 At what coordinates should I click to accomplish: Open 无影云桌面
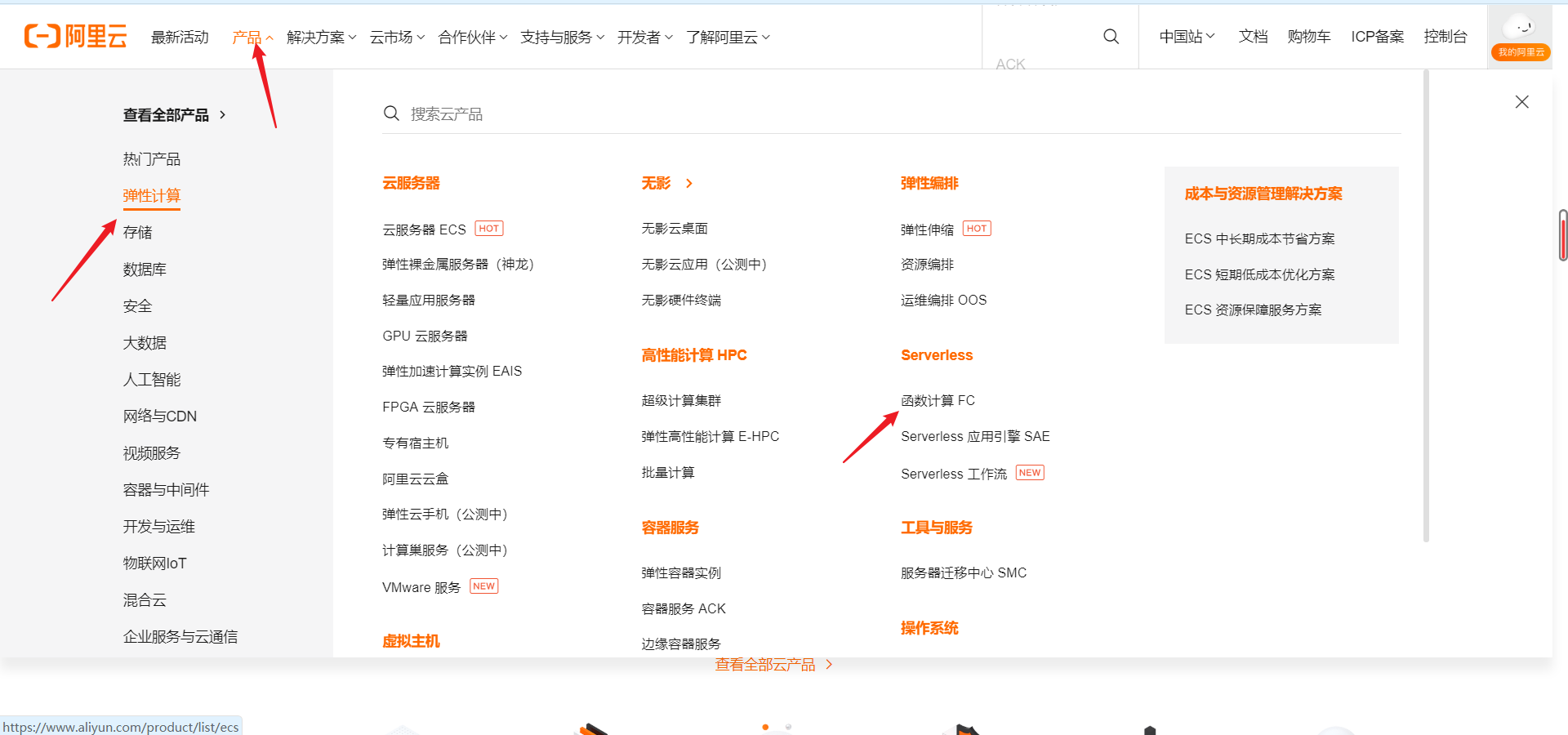(x=675, y=229)
